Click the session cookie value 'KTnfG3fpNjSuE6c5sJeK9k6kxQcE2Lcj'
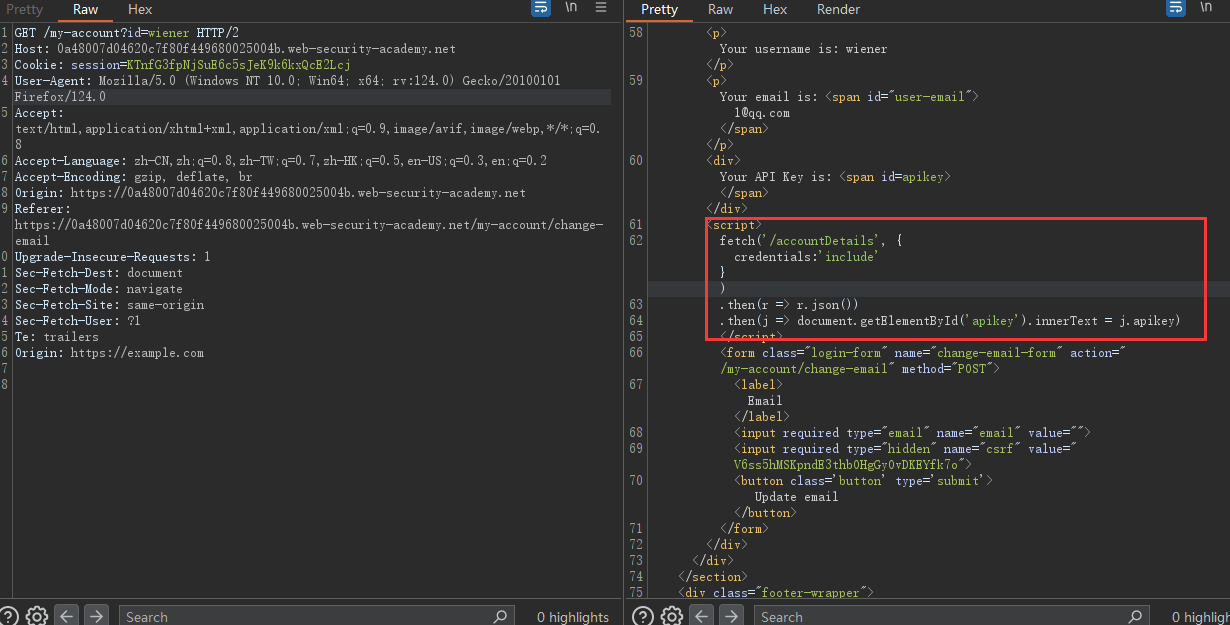1230x625 pixels. coord(238,65)
